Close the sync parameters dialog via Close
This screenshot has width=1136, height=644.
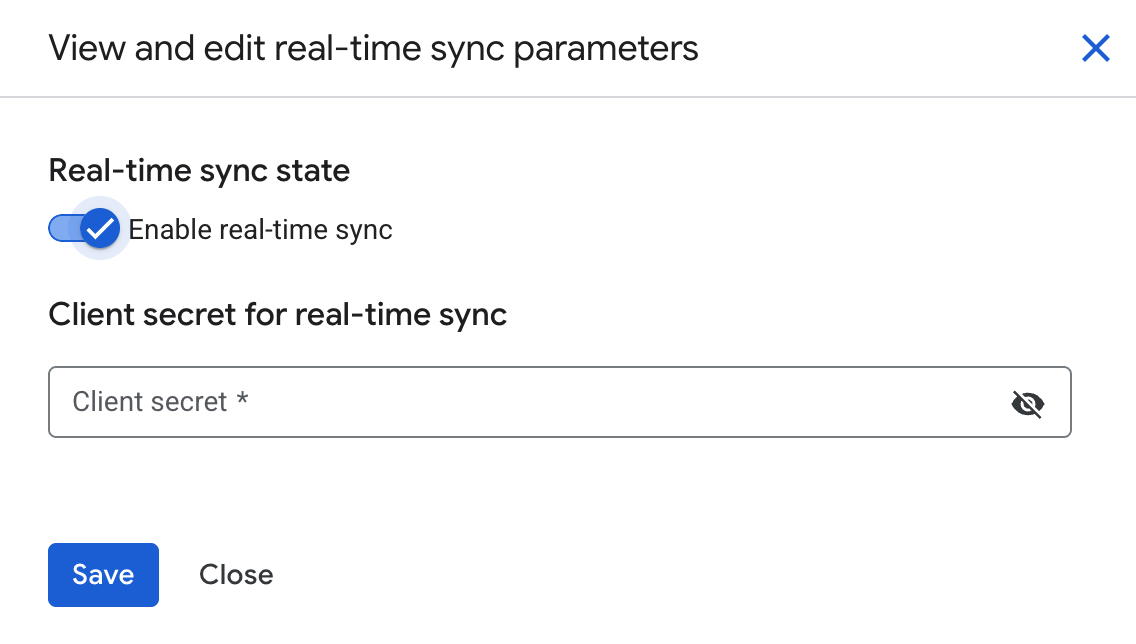(236, 574)
